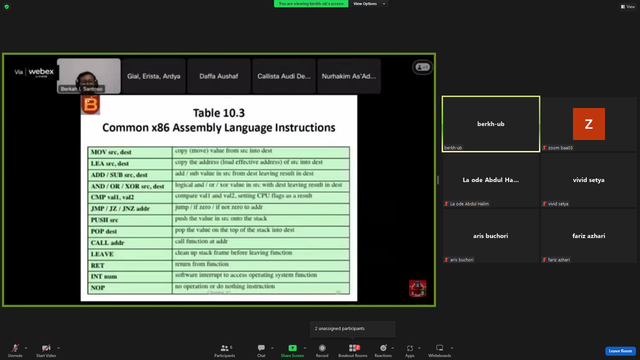Click the 'call function at addr' description cell
Screen dimensions: 640x360
tap(261, 242)
